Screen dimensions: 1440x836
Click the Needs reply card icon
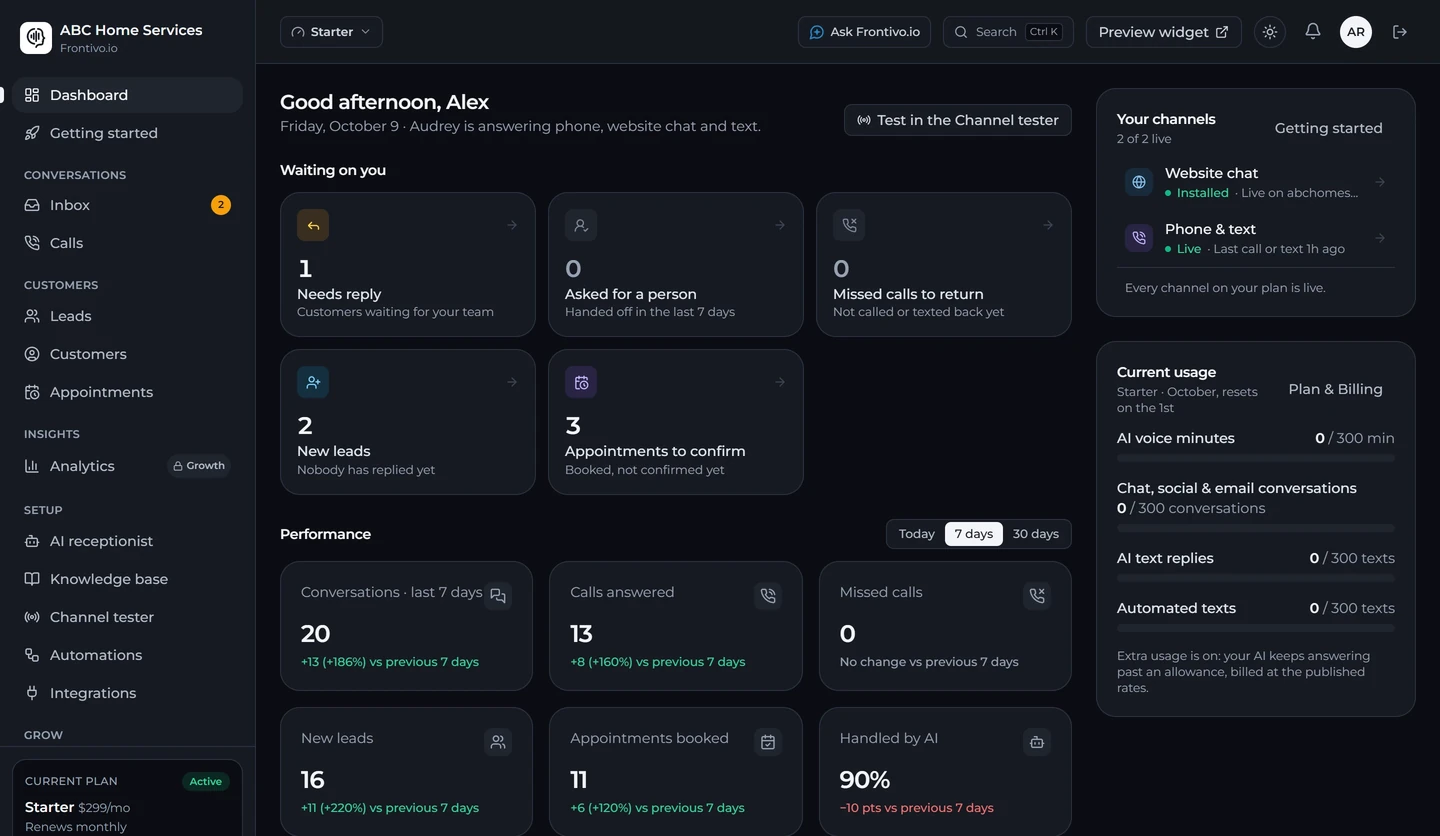point(313,225)
